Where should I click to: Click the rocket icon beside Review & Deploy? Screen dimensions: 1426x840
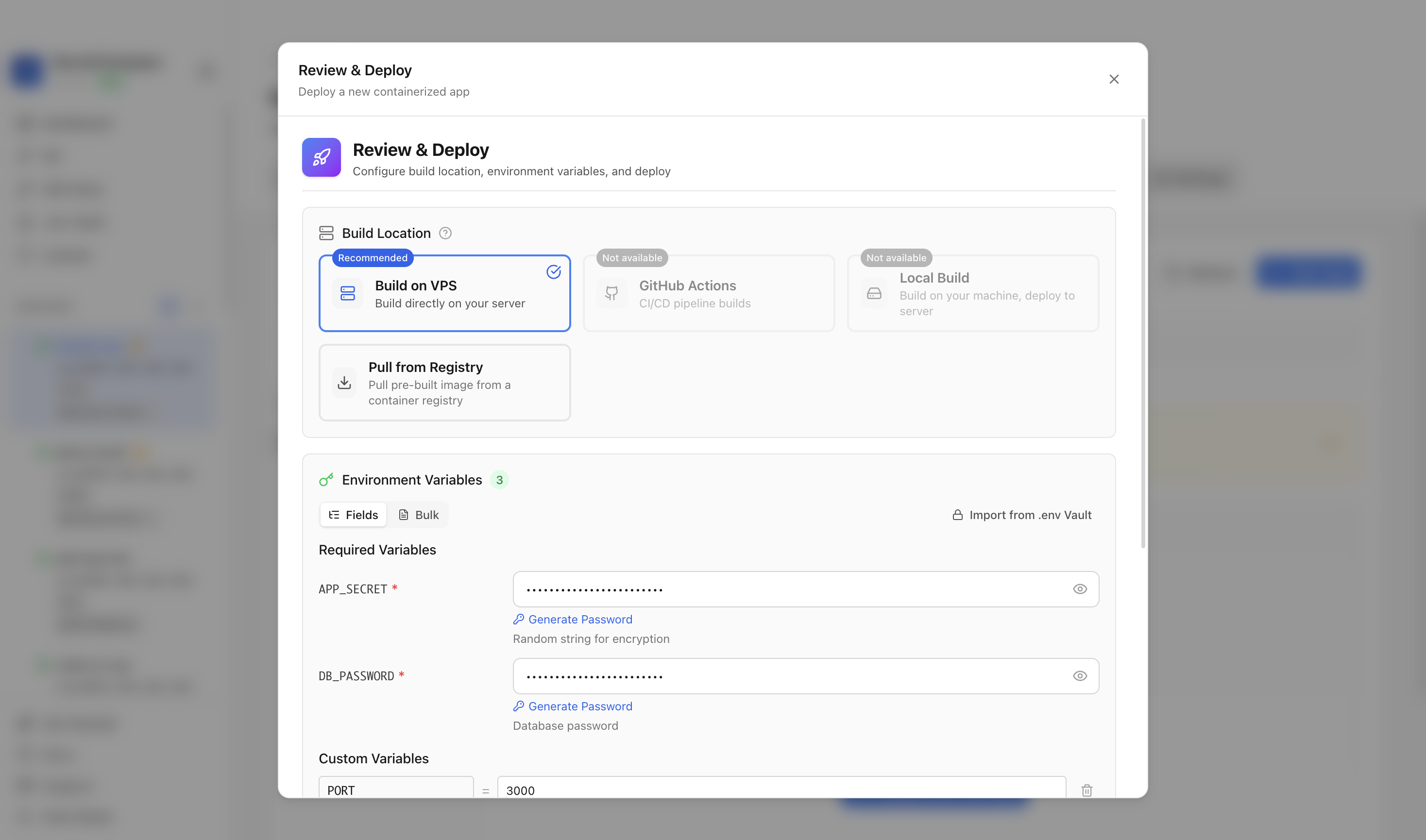click(321, 157)
